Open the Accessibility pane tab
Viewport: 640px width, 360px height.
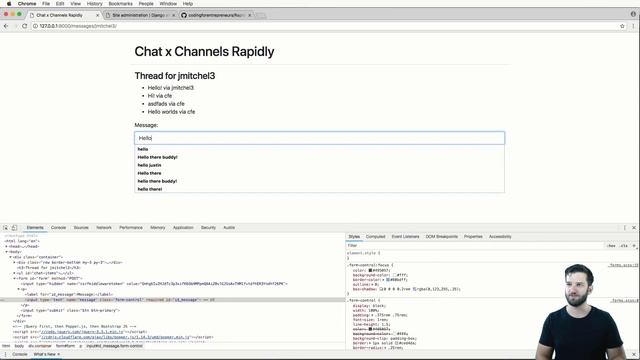click(500, 237)
